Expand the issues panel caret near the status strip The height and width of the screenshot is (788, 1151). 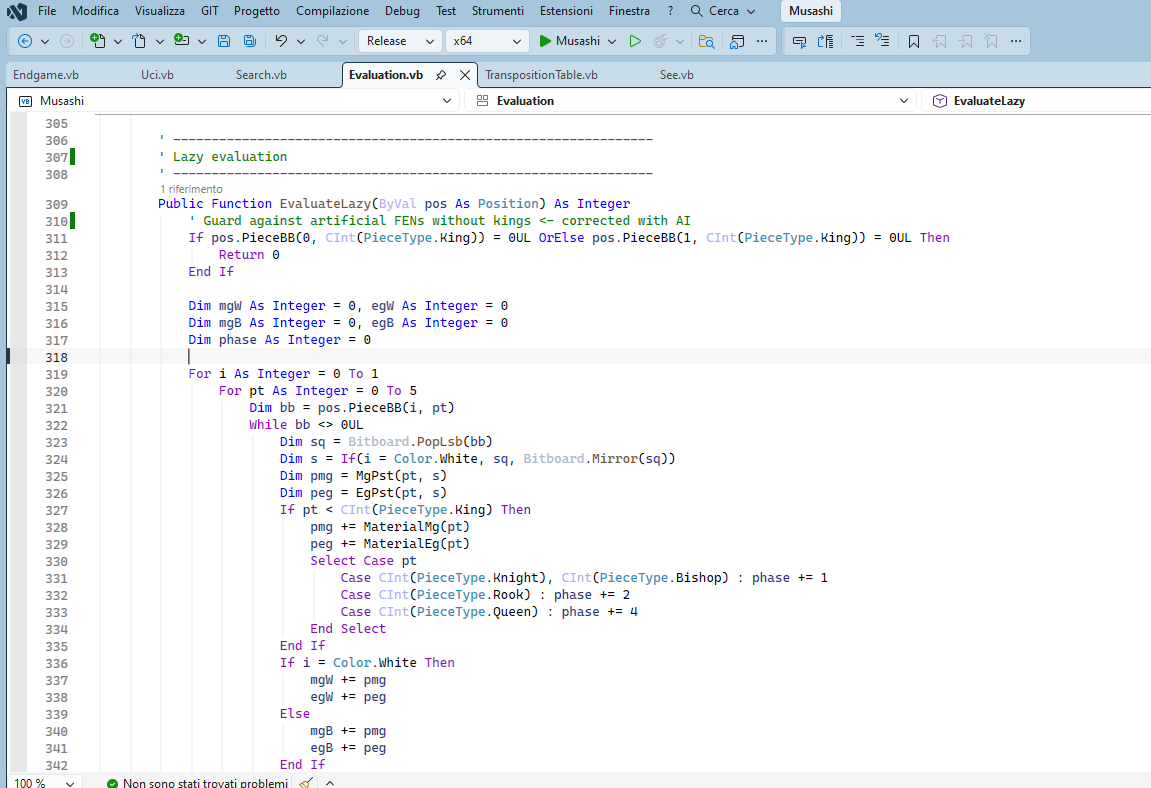click(330, 783)
